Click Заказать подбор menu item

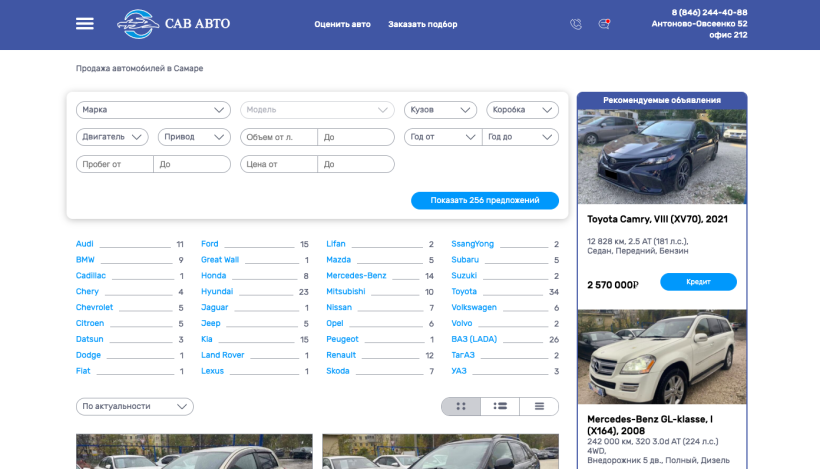423,24
